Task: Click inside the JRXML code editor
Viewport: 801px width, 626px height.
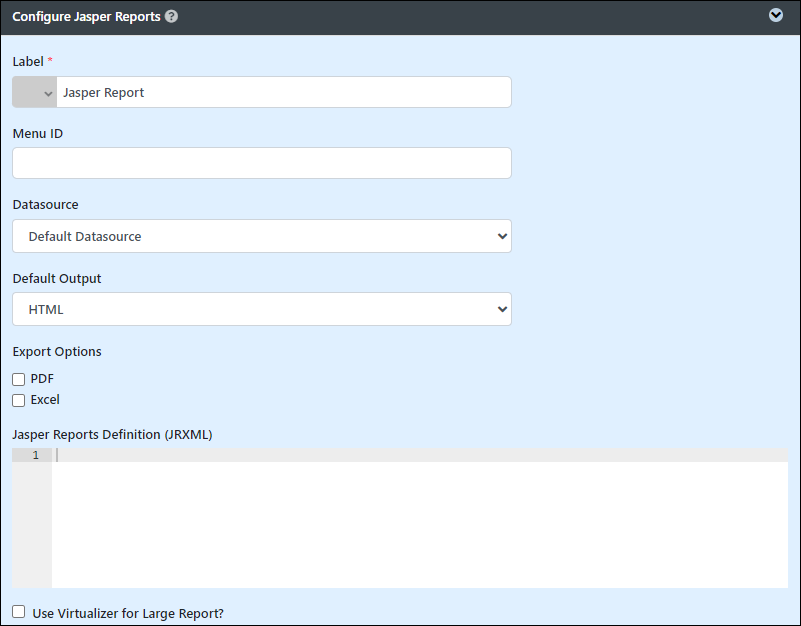Action: [419, 518]
